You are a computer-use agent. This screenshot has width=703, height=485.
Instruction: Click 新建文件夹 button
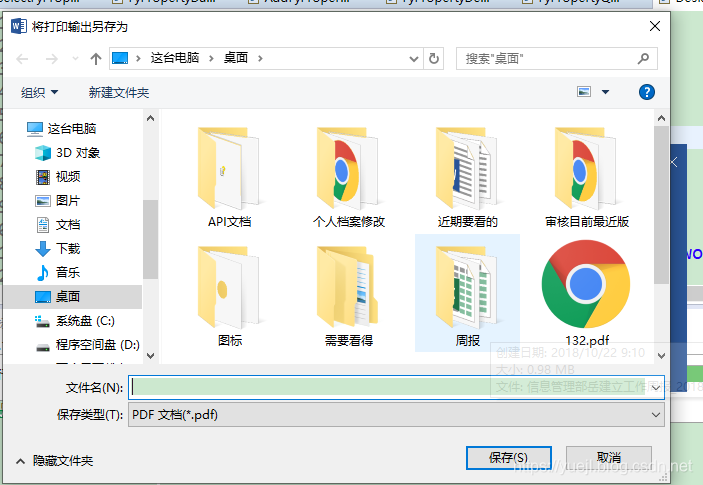point(119,92)
